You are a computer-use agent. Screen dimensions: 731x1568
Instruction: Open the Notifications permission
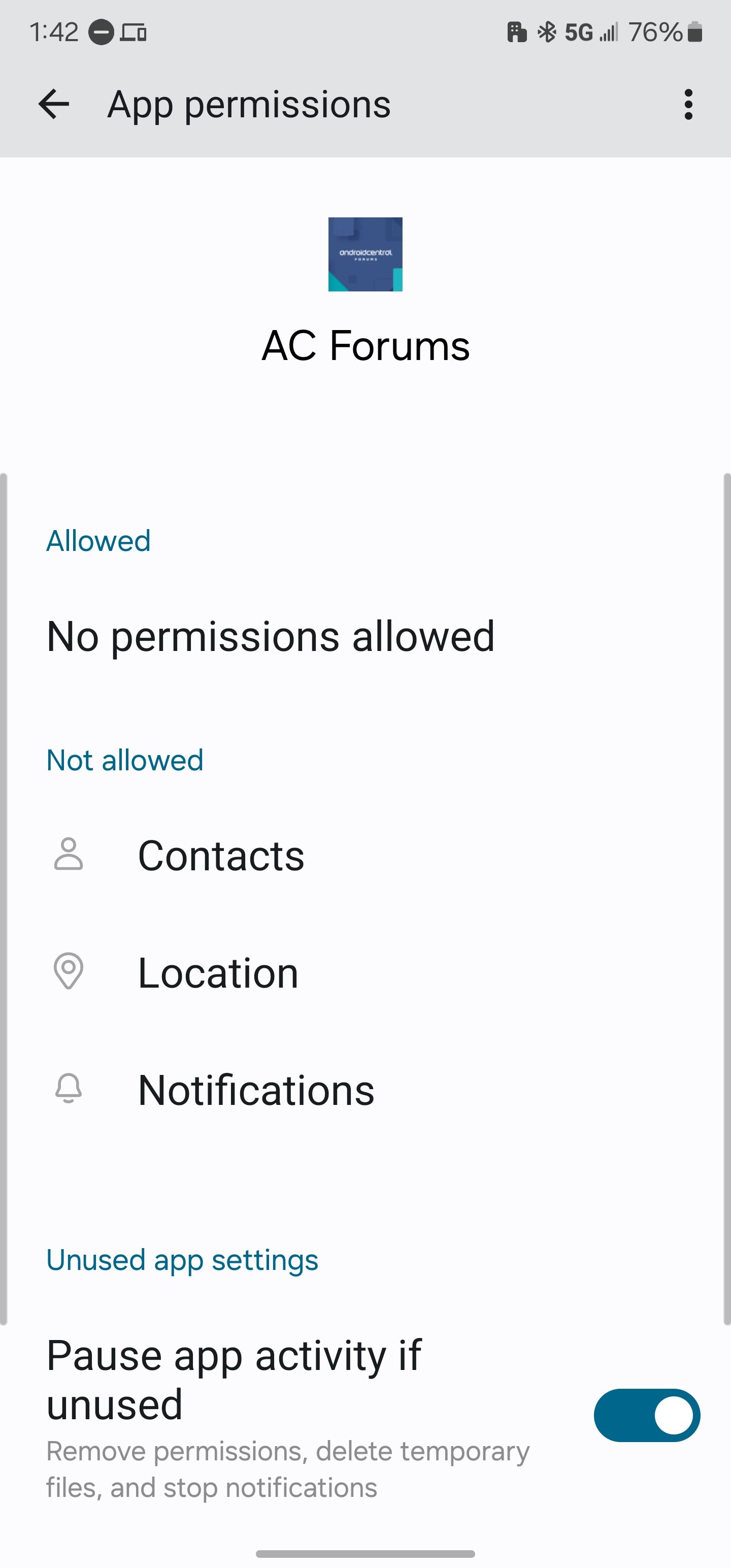(365, 1090)
